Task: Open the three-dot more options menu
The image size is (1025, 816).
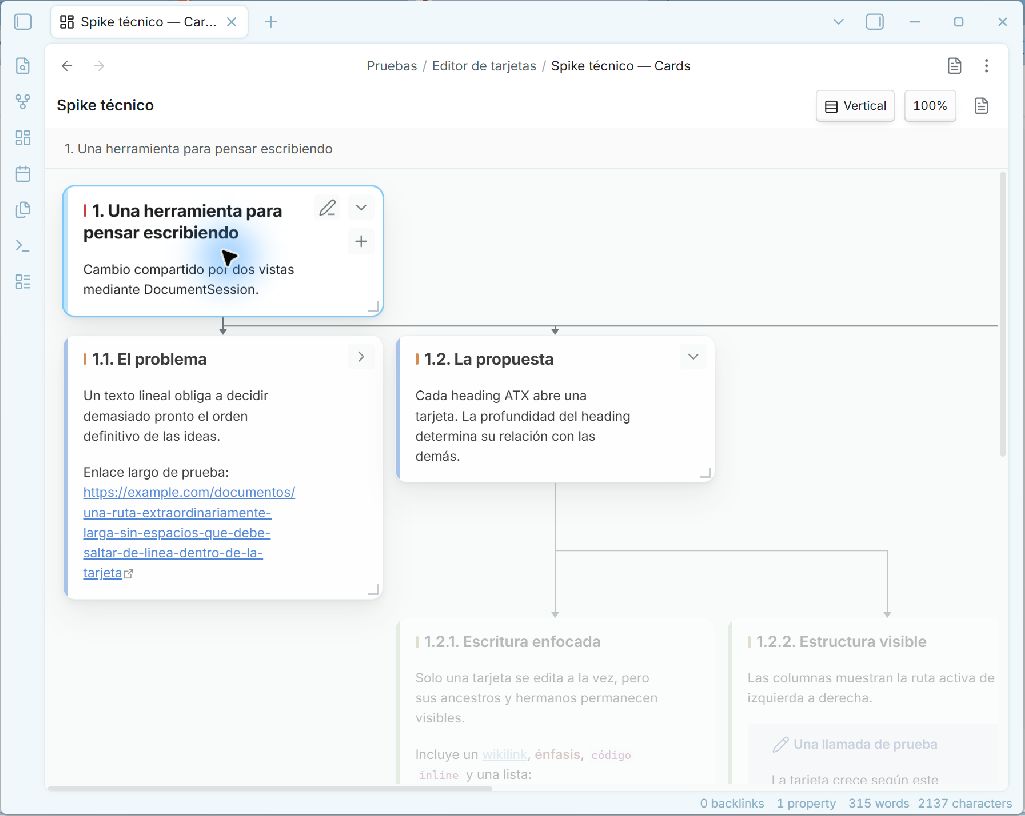Action: point(986,65)
